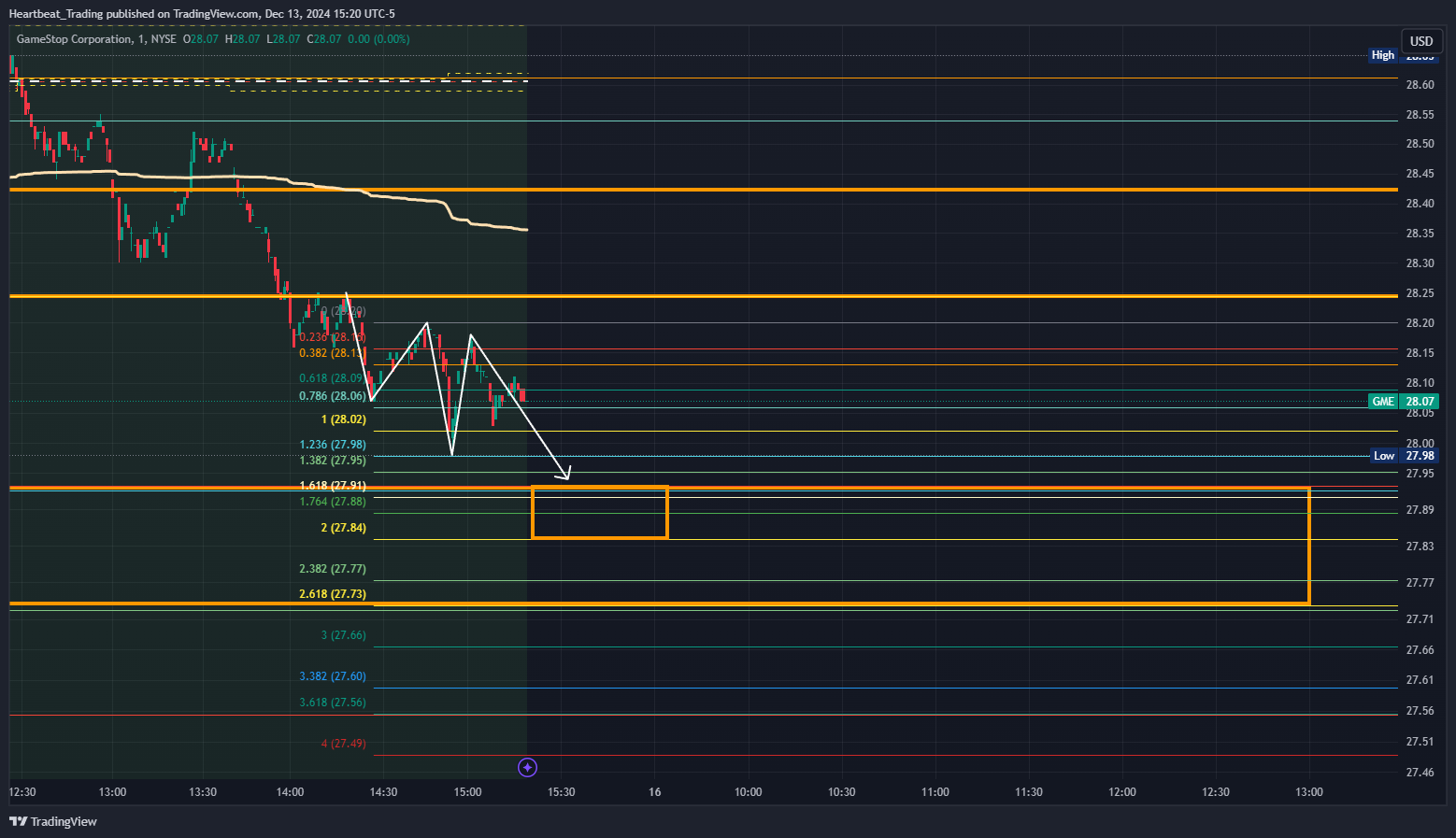
Task: Select the Fib label 3 (27.66)
Action: pos(344,635)
